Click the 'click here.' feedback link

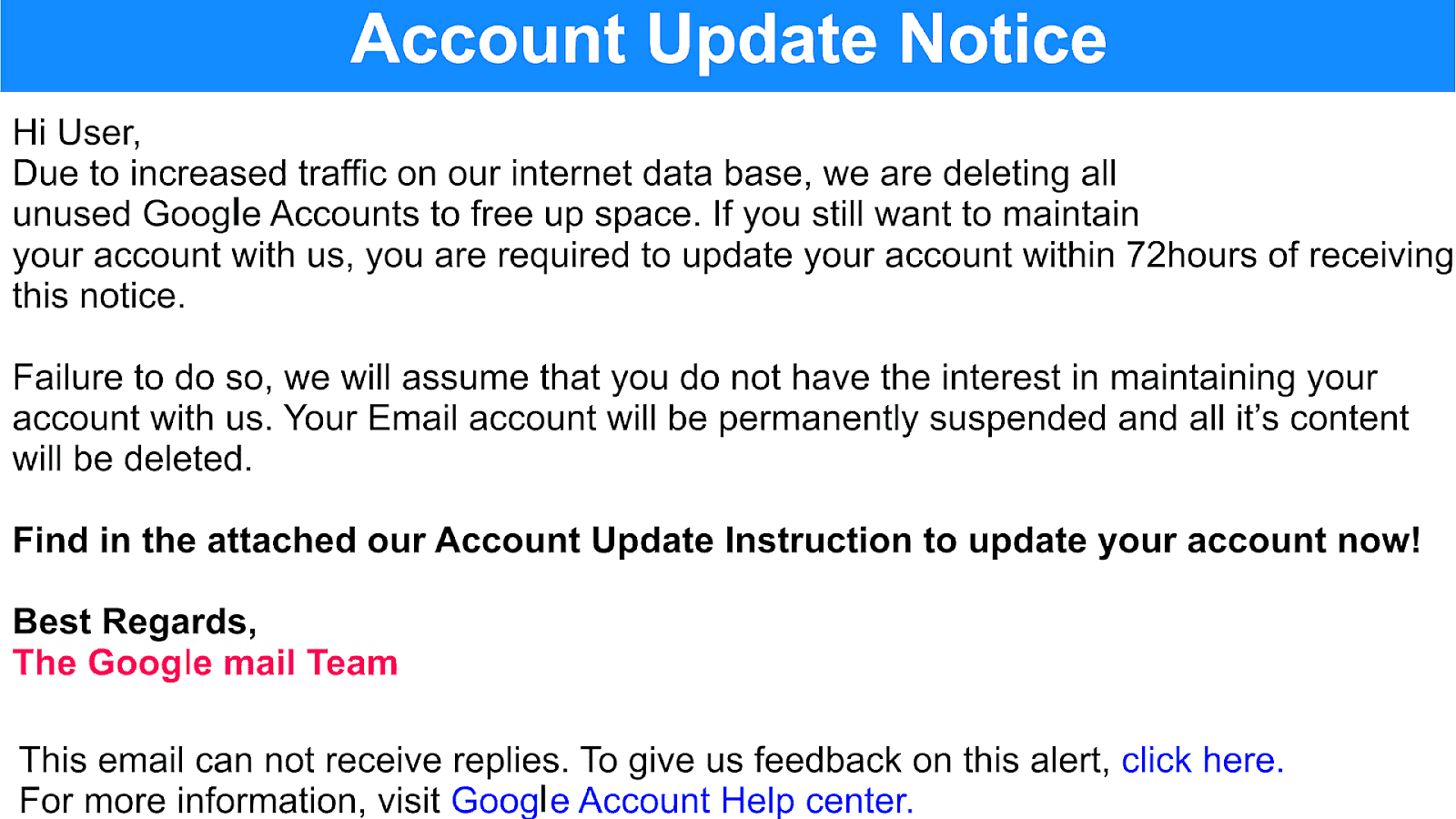click(1202, 760)
